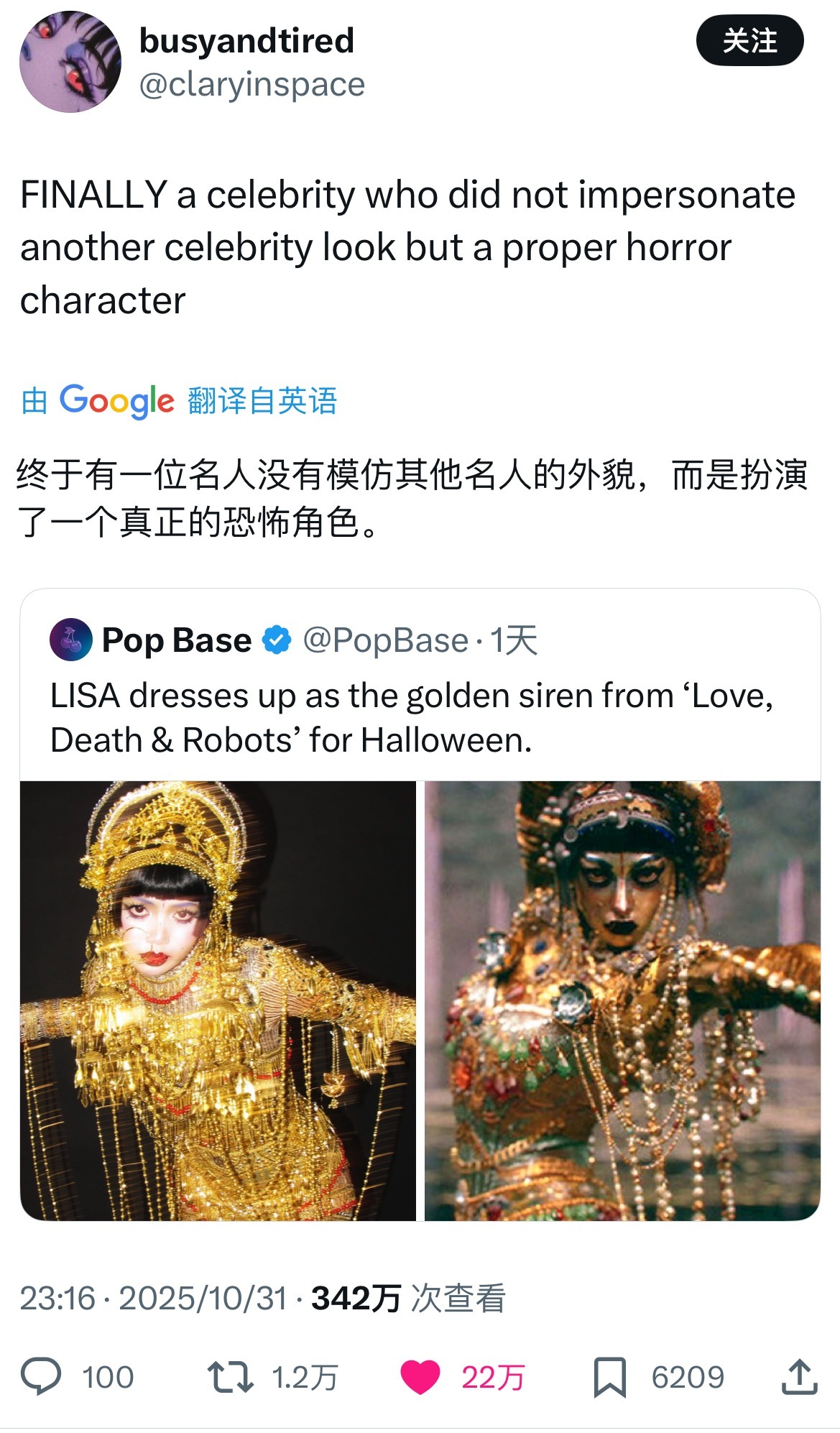The image size is (840, 1433).
Task: Click the 22万 likes count
Action: [x=493, y=1377]
